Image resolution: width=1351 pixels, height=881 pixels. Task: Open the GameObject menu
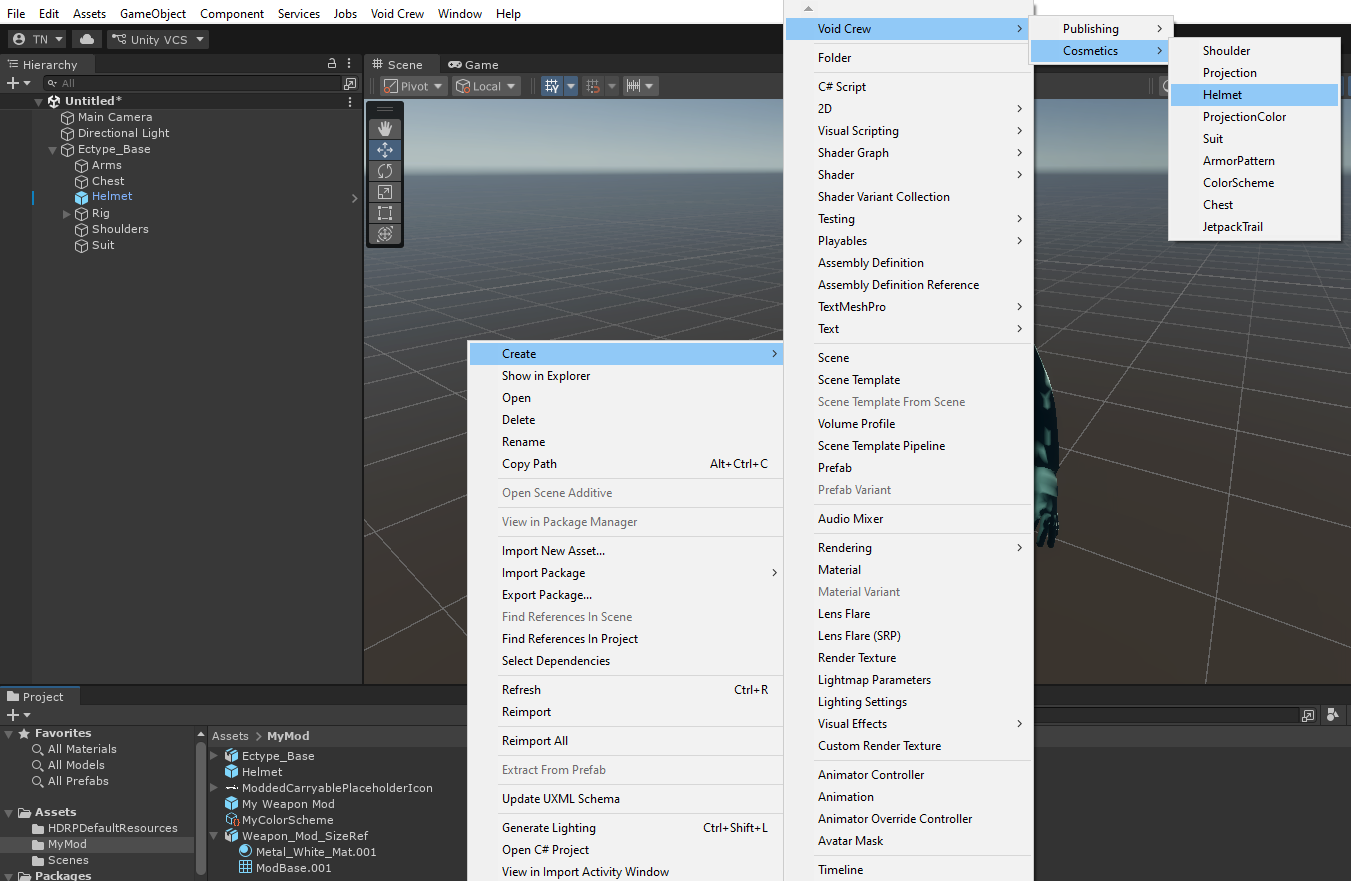153,13
